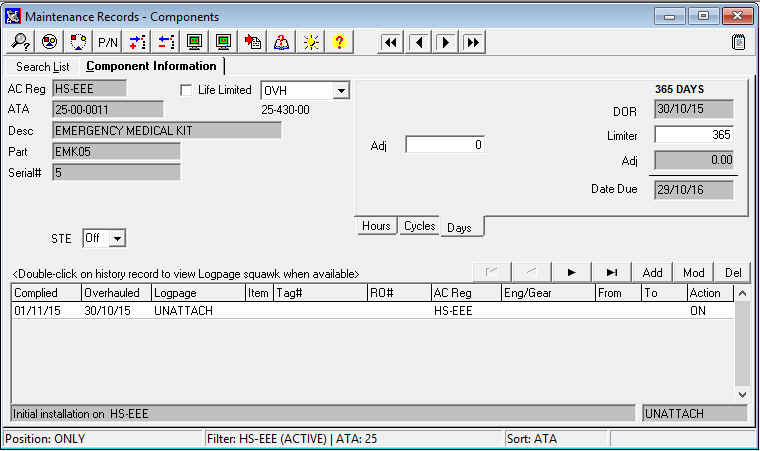Go to previous record with left arrow
This screenshot has height=451, width=760.
tap(419, 43)
